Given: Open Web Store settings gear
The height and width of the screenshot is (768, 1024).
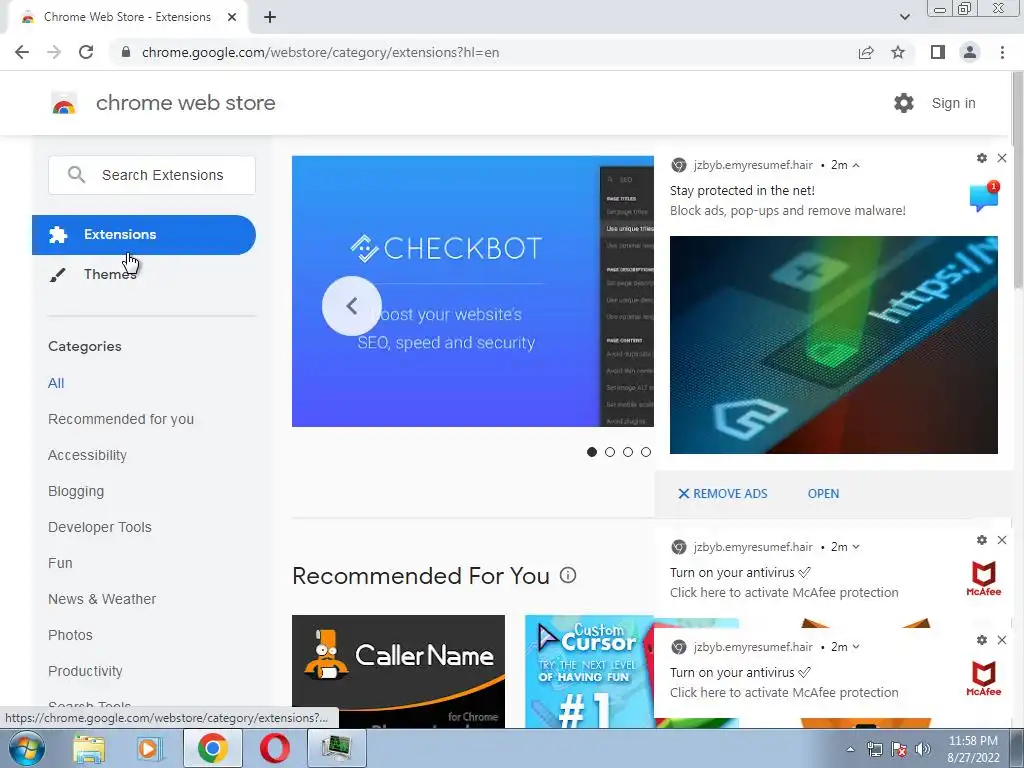Looking at the screenshot, I should (904, 103).
